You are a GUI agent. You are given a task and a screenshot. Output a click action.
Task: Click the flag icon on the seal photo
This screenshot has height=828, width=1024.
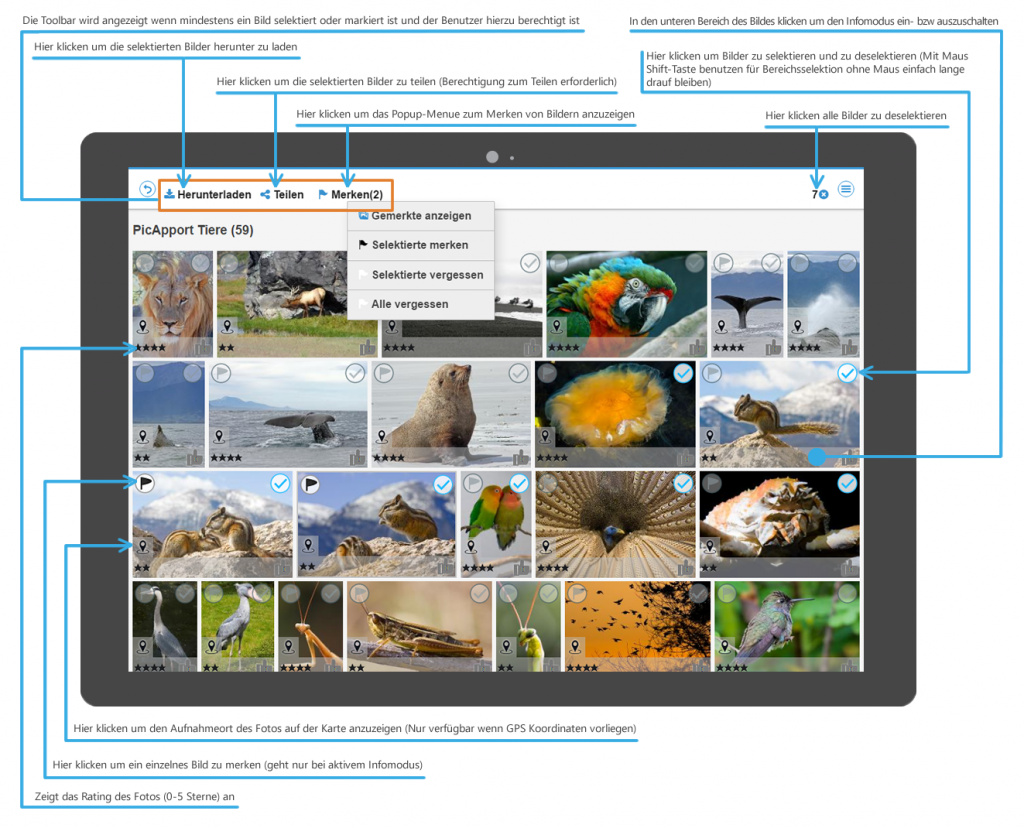383,373
